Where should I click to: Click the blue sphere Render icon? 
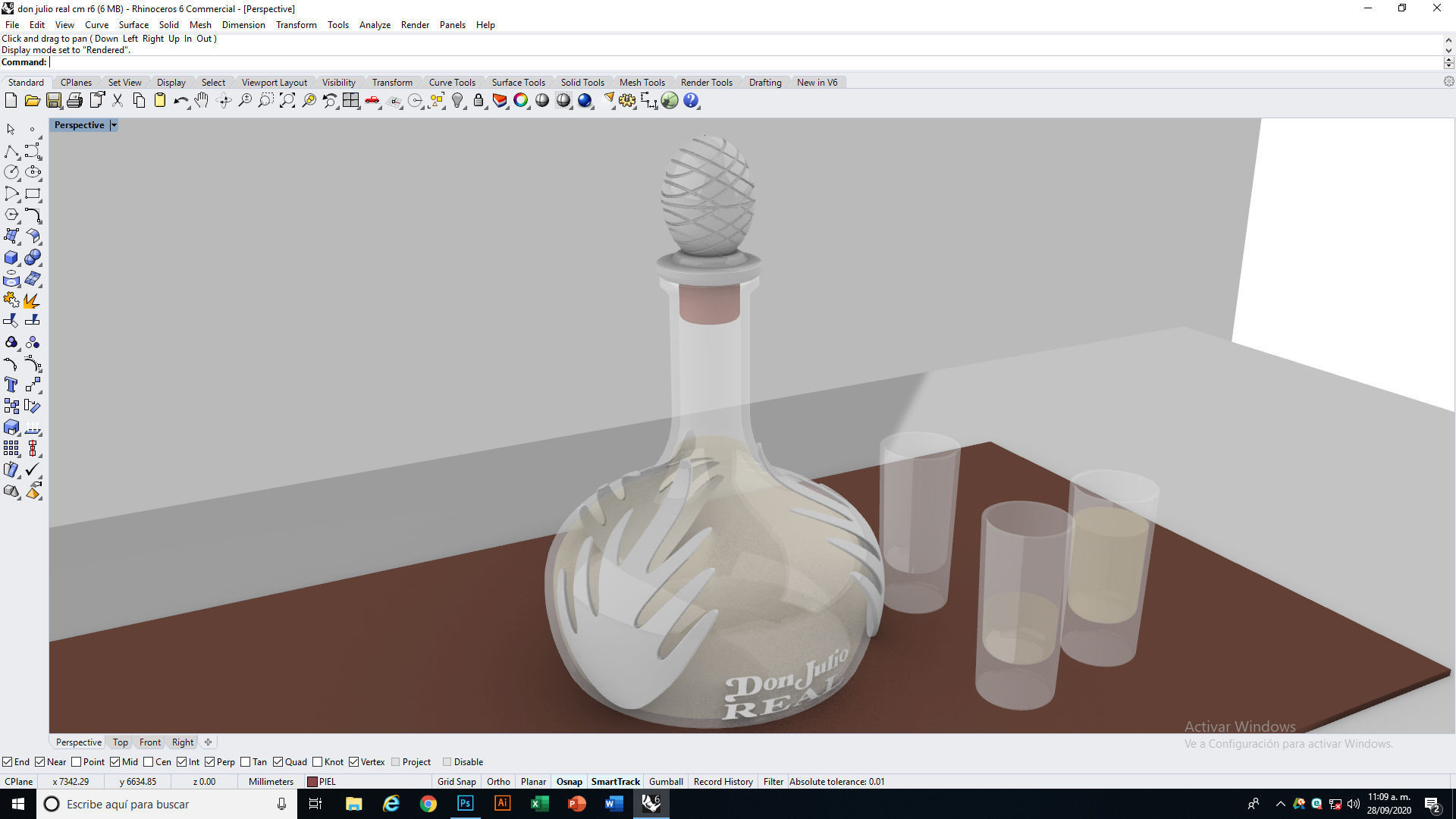tap(585, 100)
